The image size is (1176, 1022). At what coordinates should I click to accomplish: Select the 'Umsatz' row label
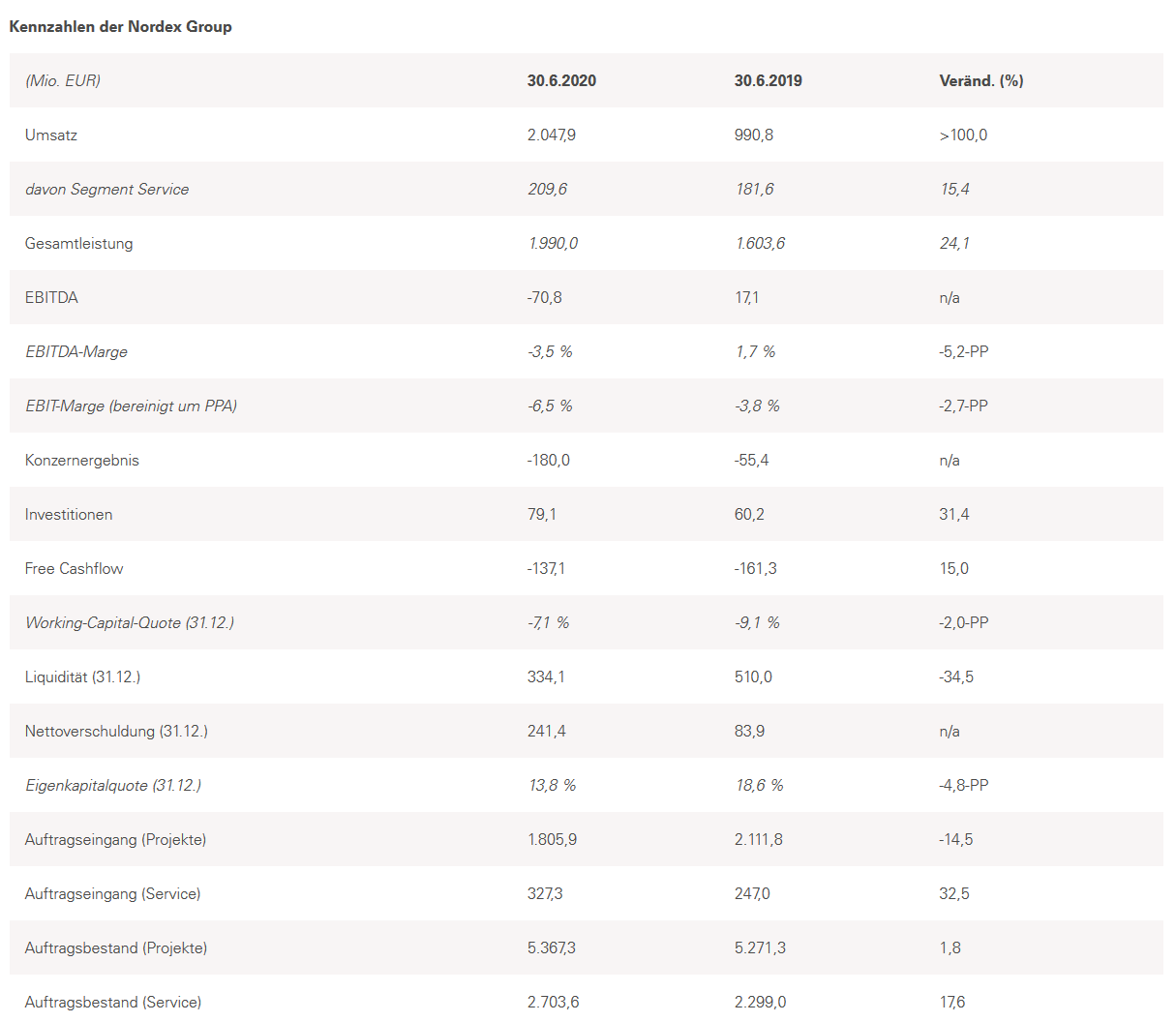click(x=51, y=135)
